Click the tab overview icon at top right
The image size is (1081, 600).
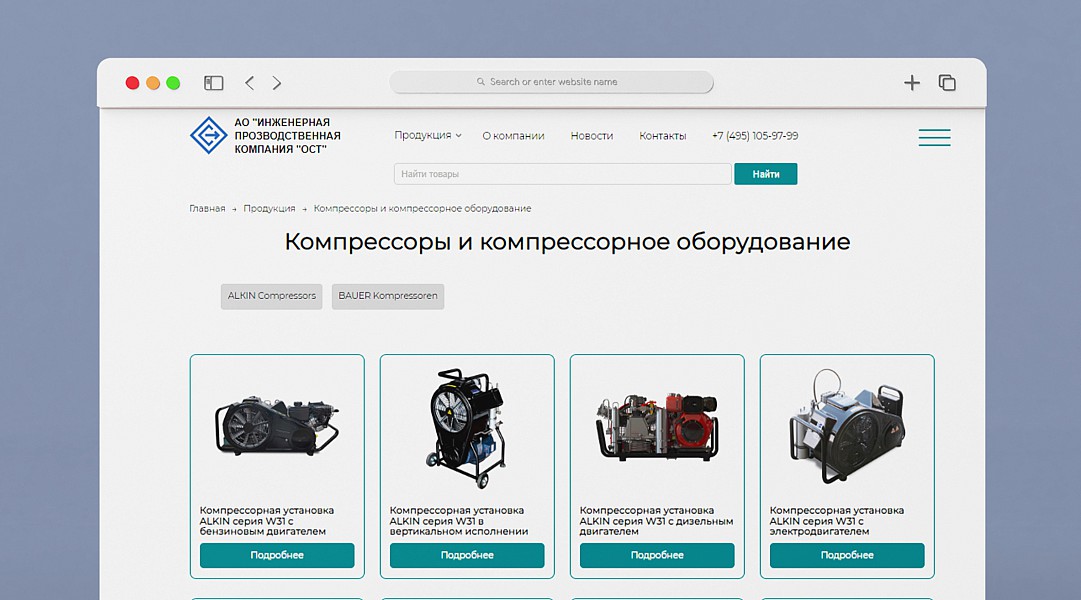click(x=946, y=83)
